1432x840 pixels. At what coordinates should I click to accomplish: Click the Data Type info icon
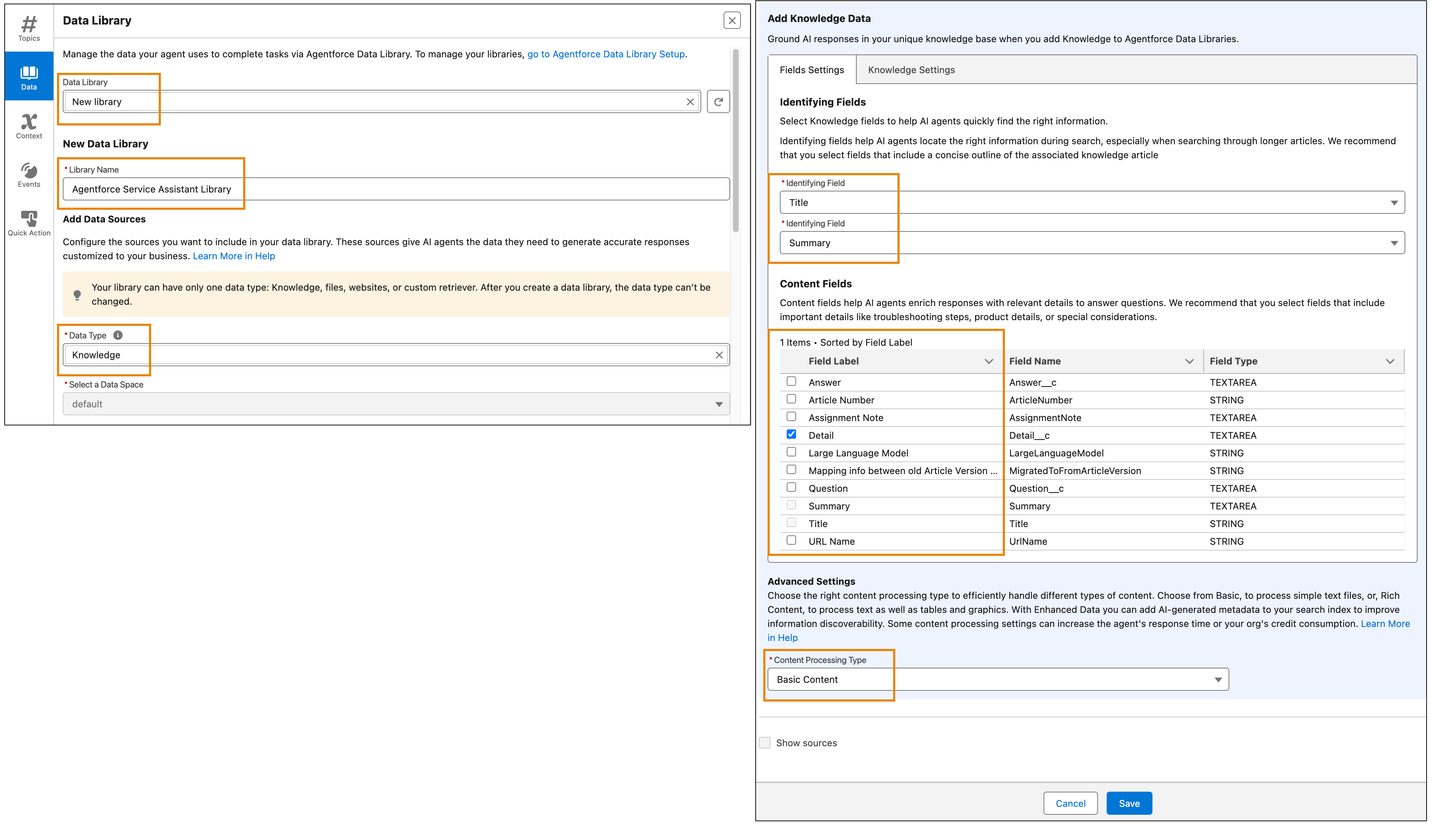118,335
